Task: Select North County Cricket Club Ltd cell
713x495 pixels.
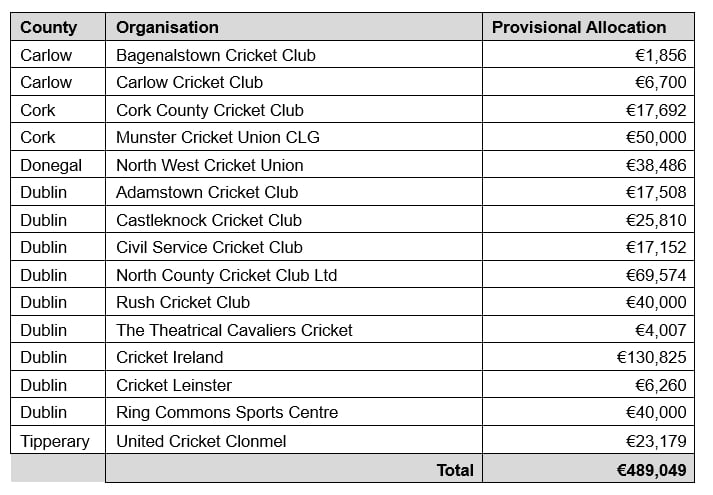Action: 226,275
